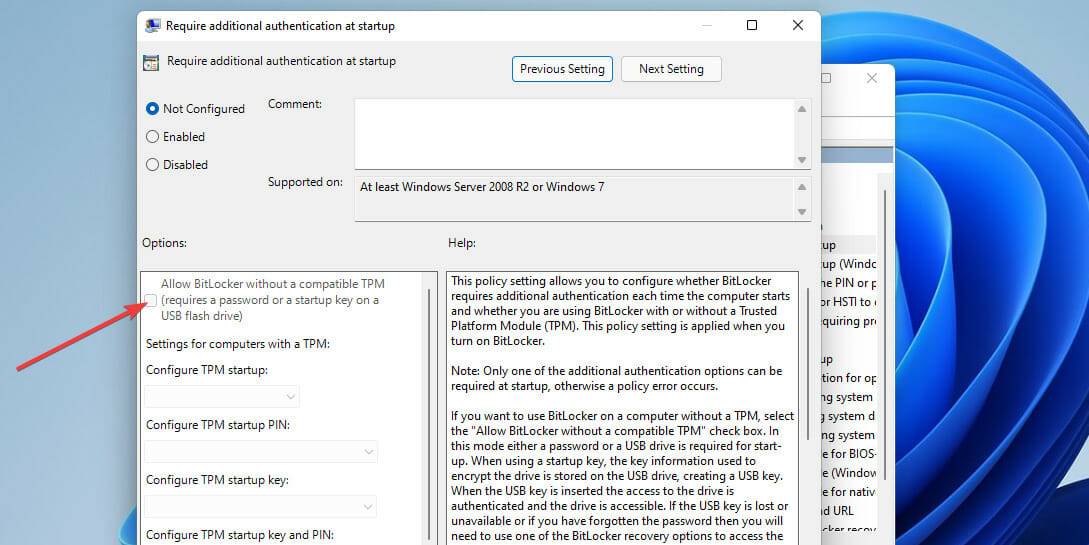Viewport: 1089px width, 545px height.
Task: Click the Supported on scroll down arrow
Action: click(802, 211)
